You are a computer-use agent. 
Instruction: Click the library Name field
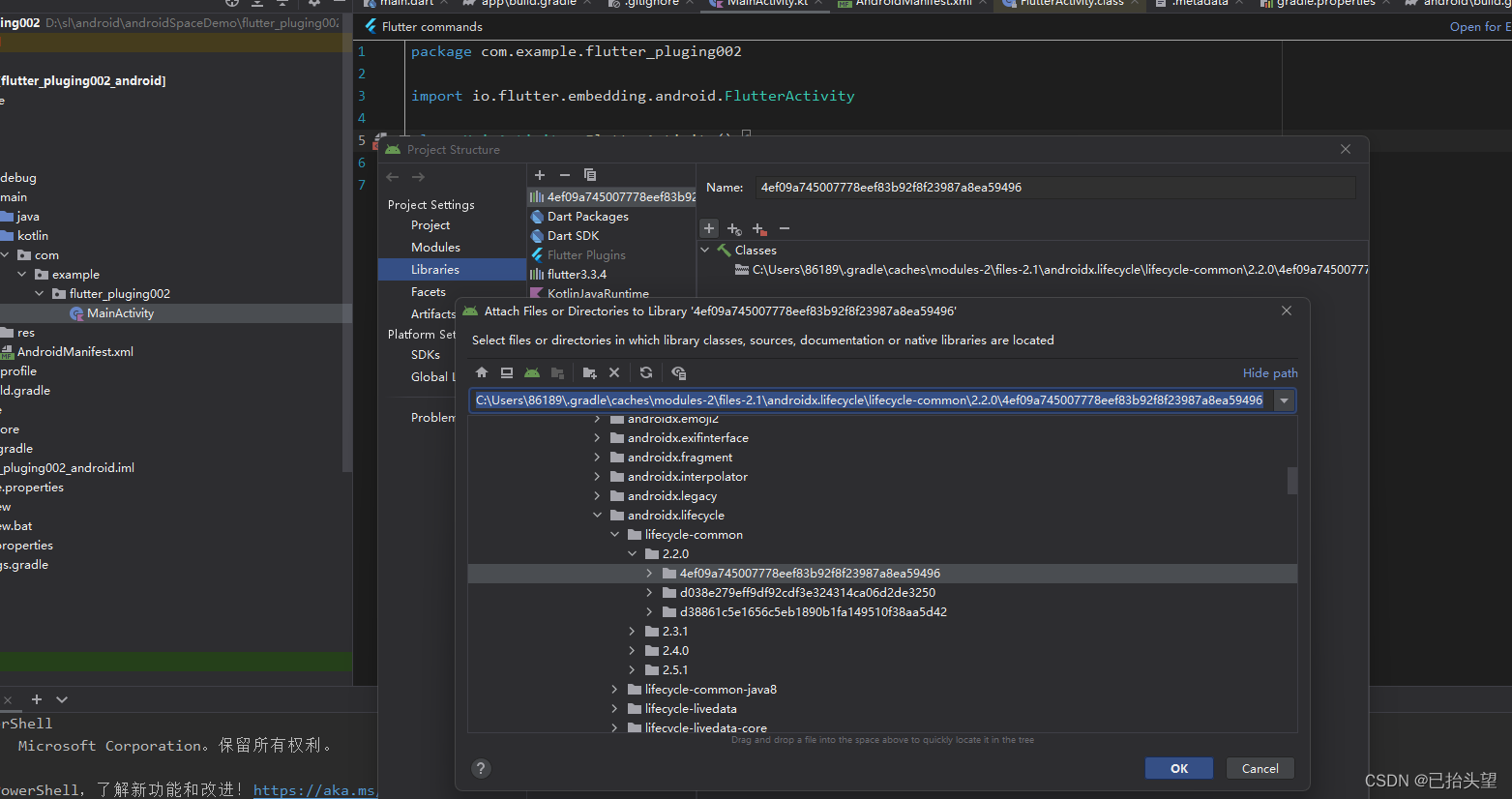1055,188
